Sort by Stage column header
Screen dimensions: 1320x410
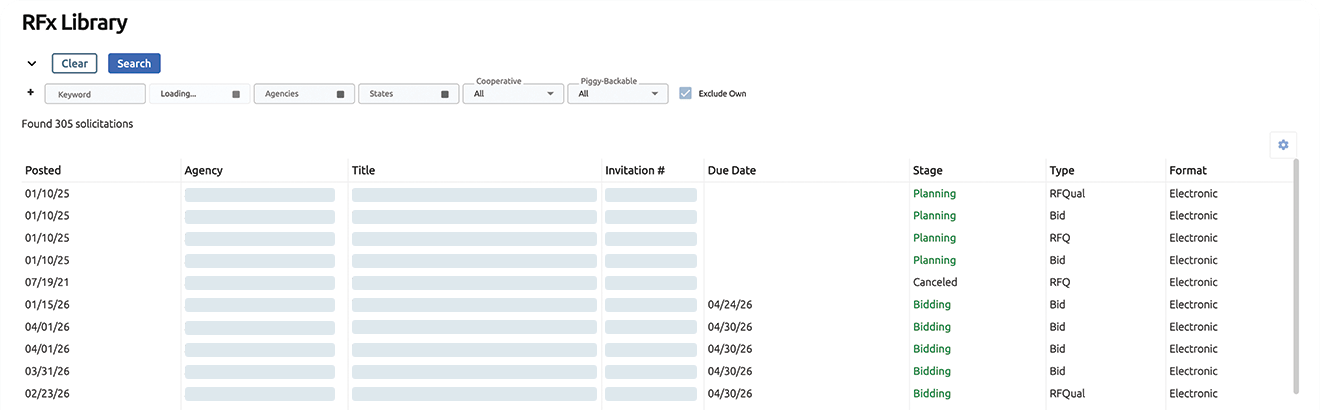coord(928,171)
